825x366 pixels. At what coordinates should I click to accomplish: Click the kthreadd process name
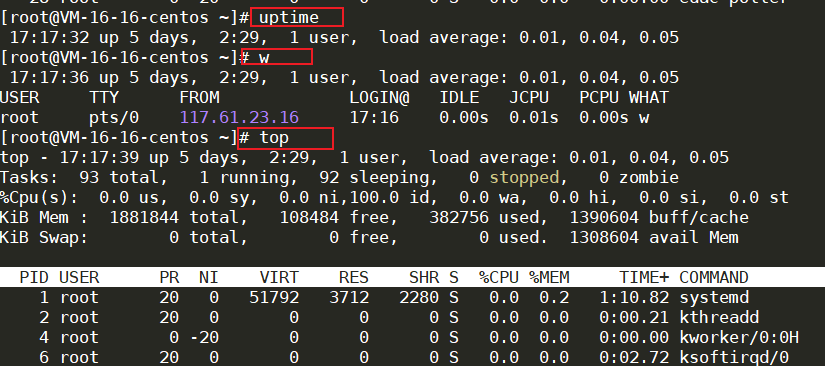719,318
